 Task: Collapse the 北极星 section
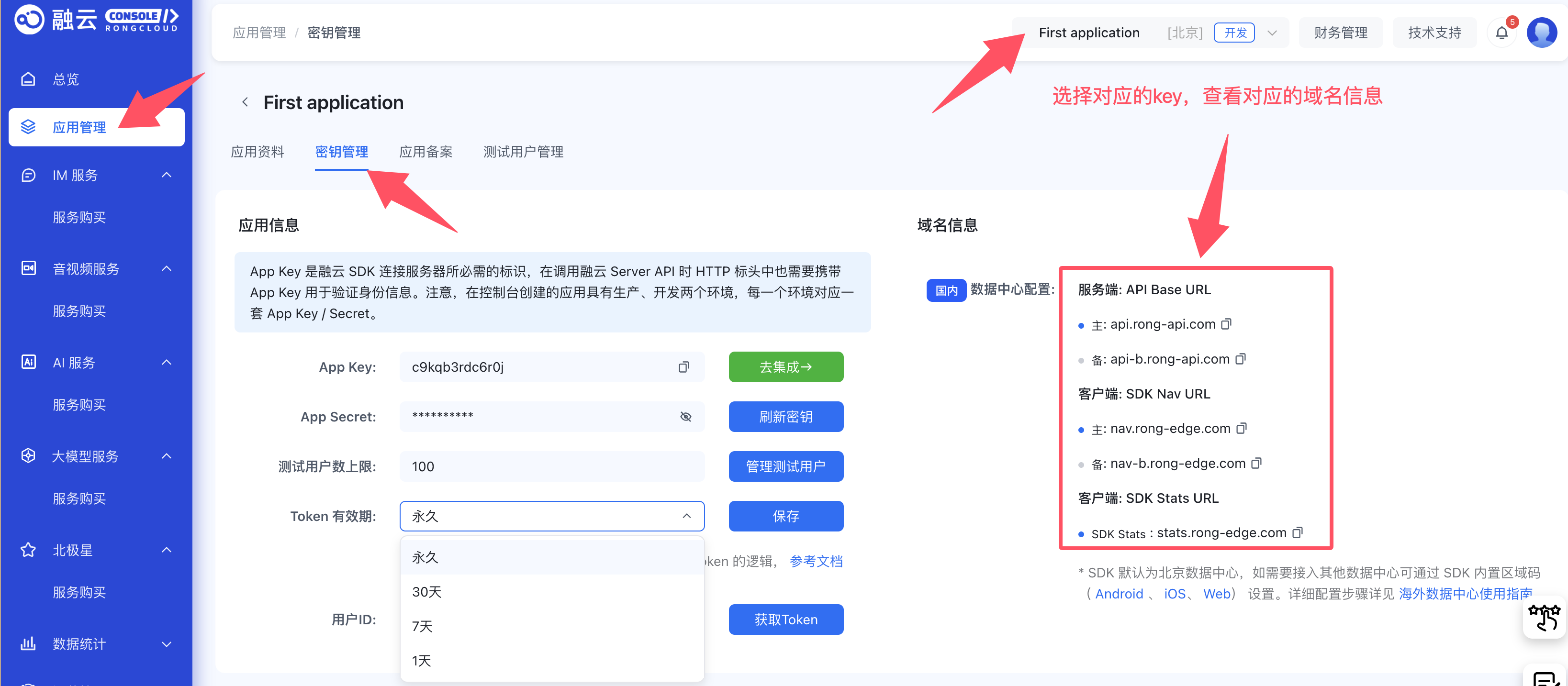pyautogui.click(x=166, y=550)
